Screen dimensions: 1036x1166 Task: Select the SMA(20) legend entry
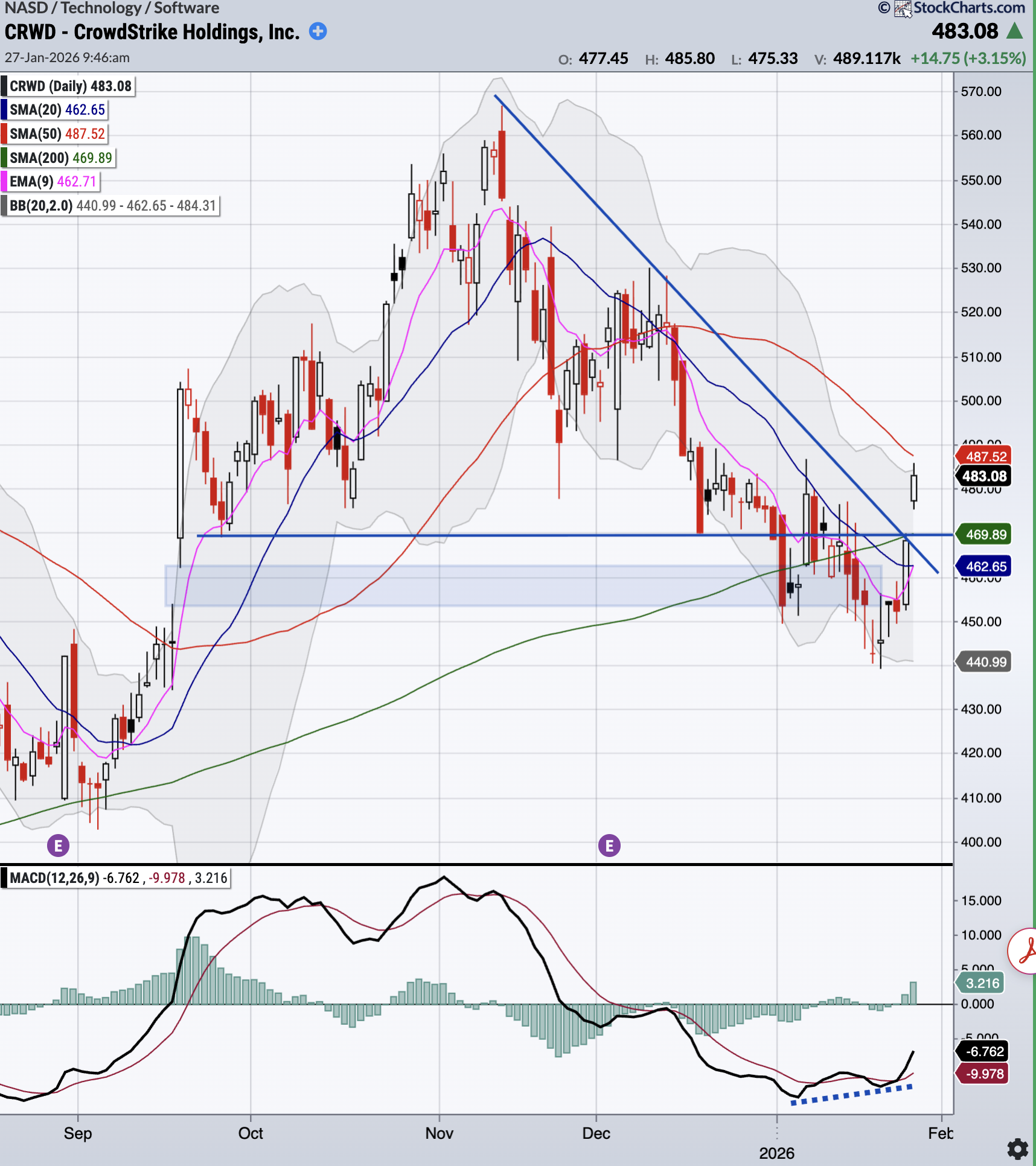pos(57,110)
